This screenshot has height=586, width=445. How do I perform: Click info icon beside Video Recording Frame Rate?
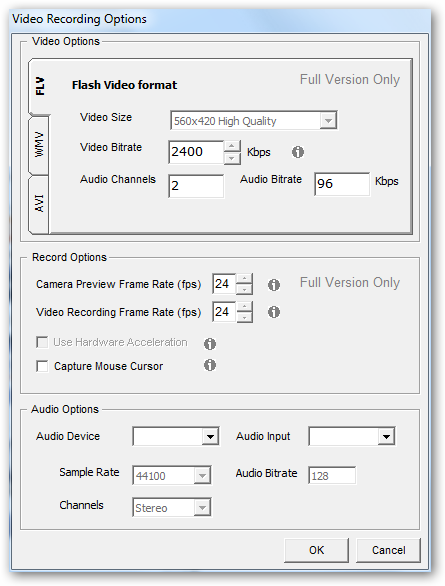tap(274, 312)
